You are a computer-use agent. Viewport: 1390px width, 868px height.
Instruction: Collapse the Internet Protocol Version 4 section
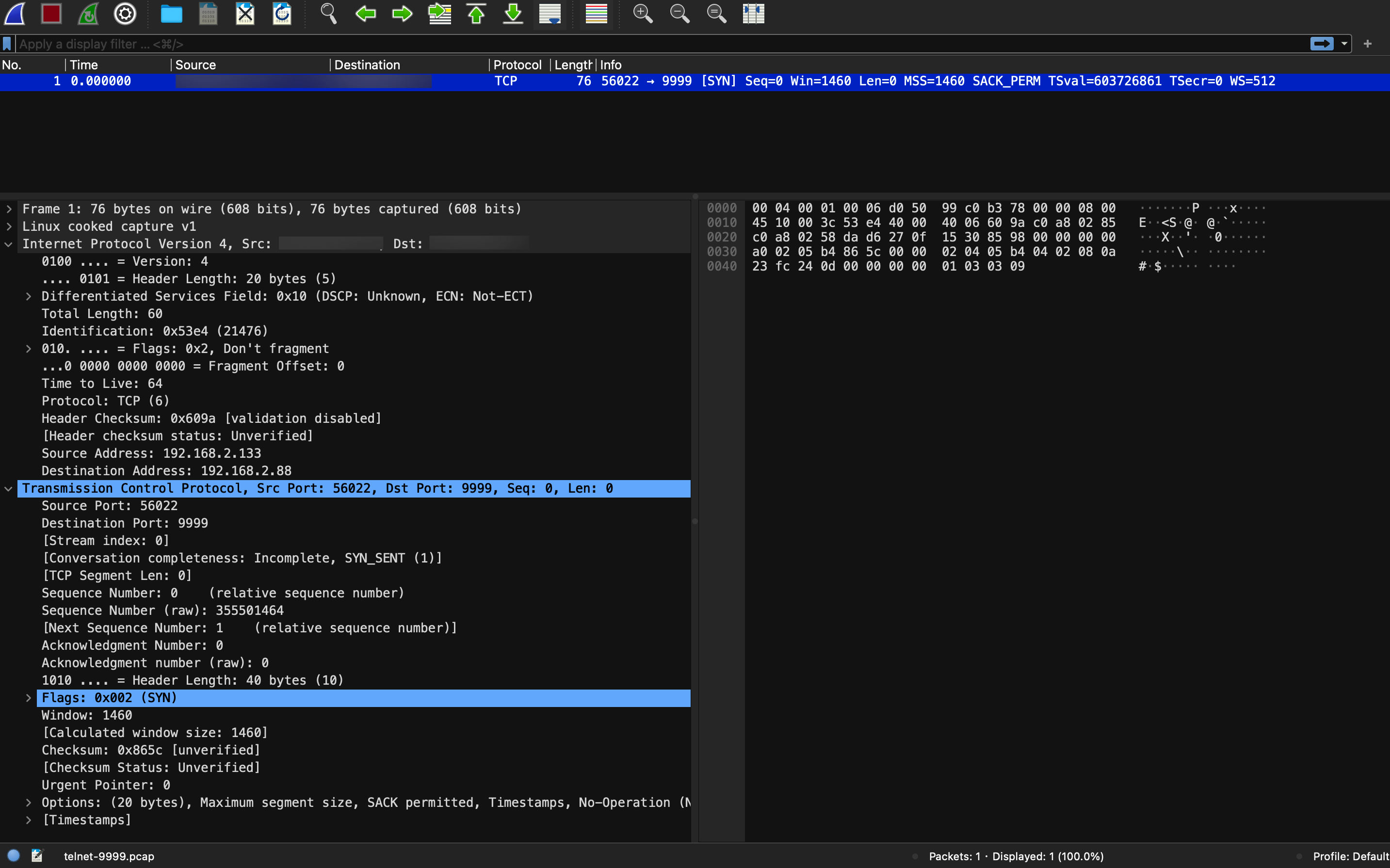(9, 244)
